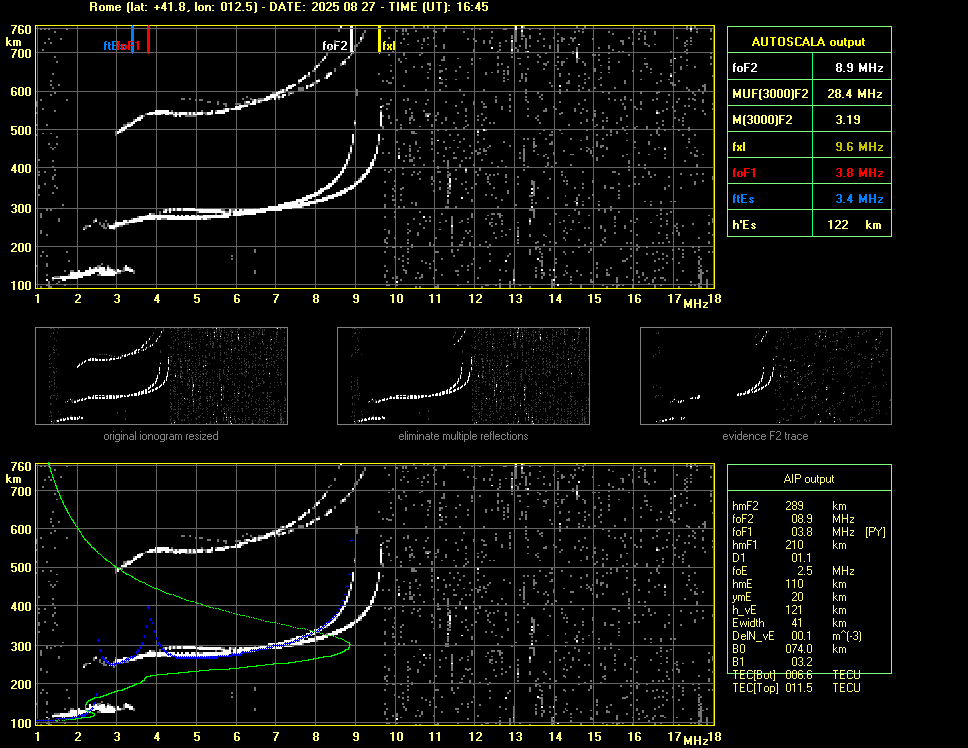Image resolution: width=968 pixels, height=748 pixels.
Task: Click the hmE 110 km row
Action: coord(790,583)
